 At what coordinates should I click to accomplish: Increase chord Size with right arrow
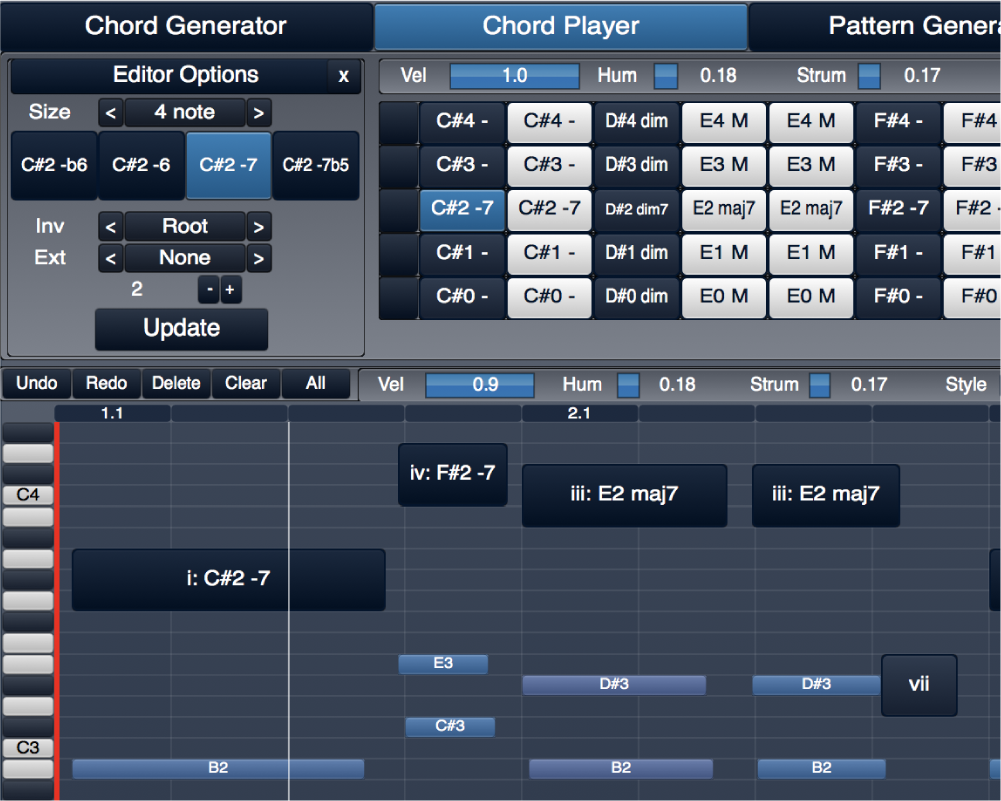coord(259,113)
